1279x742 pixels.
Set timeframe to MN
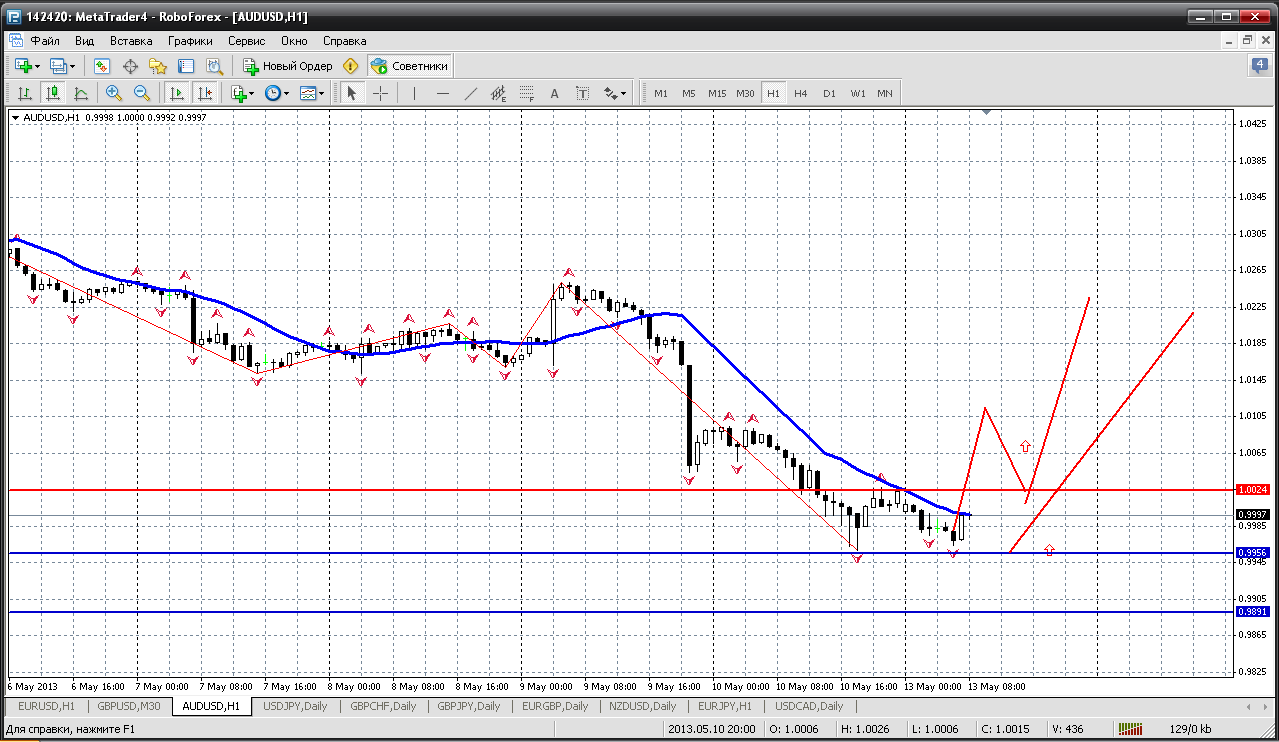tap(885, 93)
